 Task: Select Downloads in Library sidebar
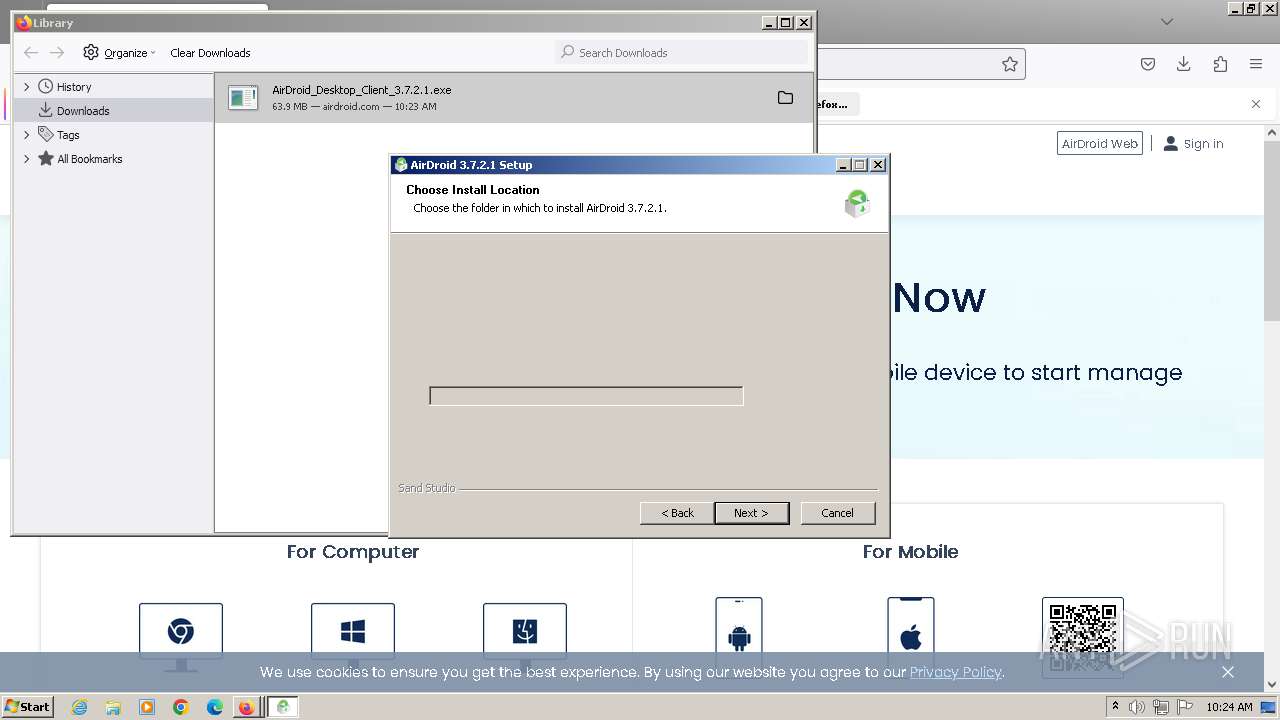[x=83, y=111]
